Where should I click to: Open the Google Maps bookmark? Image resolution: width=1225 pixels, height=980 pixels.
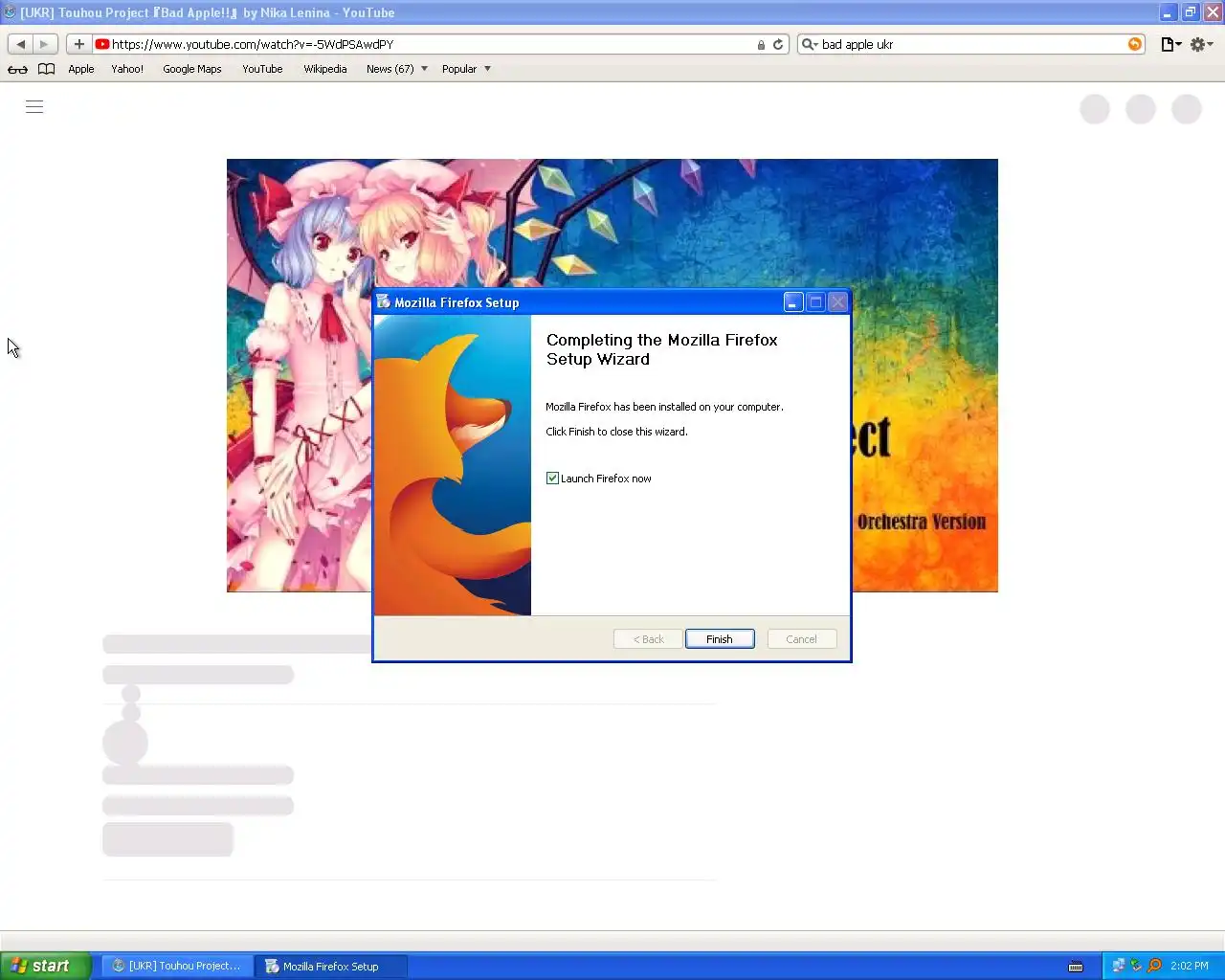pos(192,69)
